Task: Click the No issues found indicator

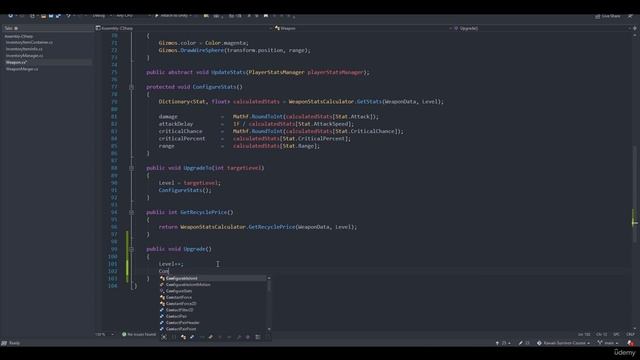Action: [139, 334]
